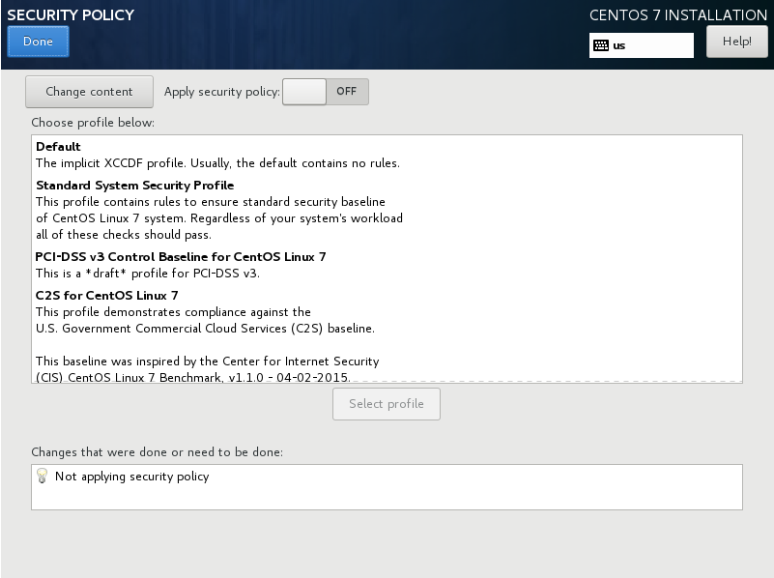Click the Select profile button
The width and height of the screenshot is (774, 578).
click(x=386, y=404)
